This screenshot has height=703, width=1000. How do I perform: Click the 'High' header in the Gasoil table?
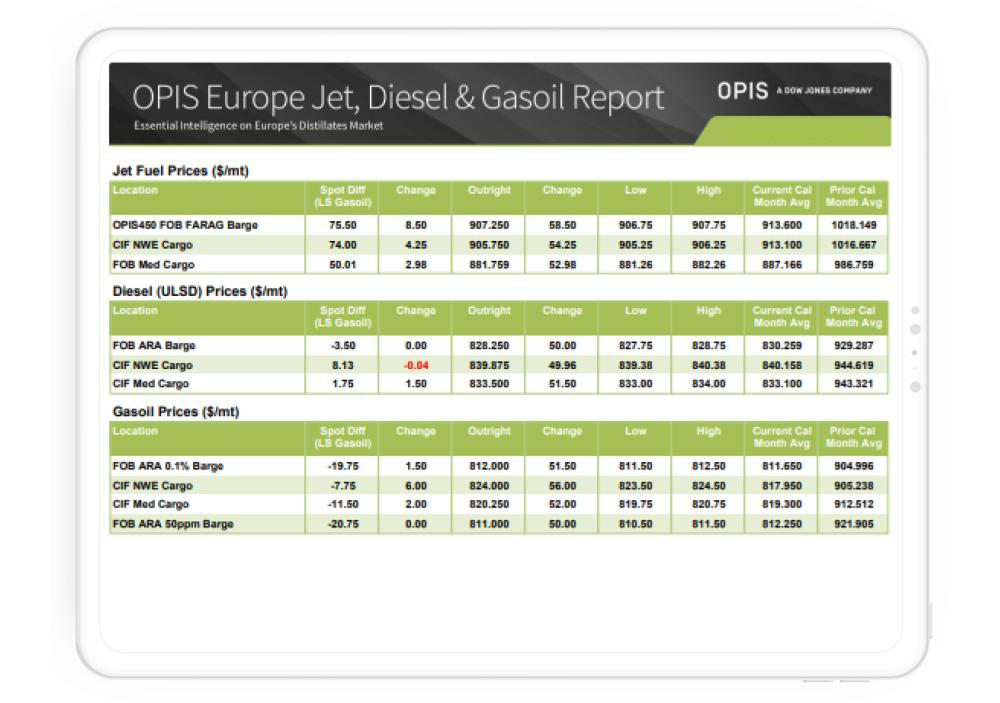coord(709,431)
